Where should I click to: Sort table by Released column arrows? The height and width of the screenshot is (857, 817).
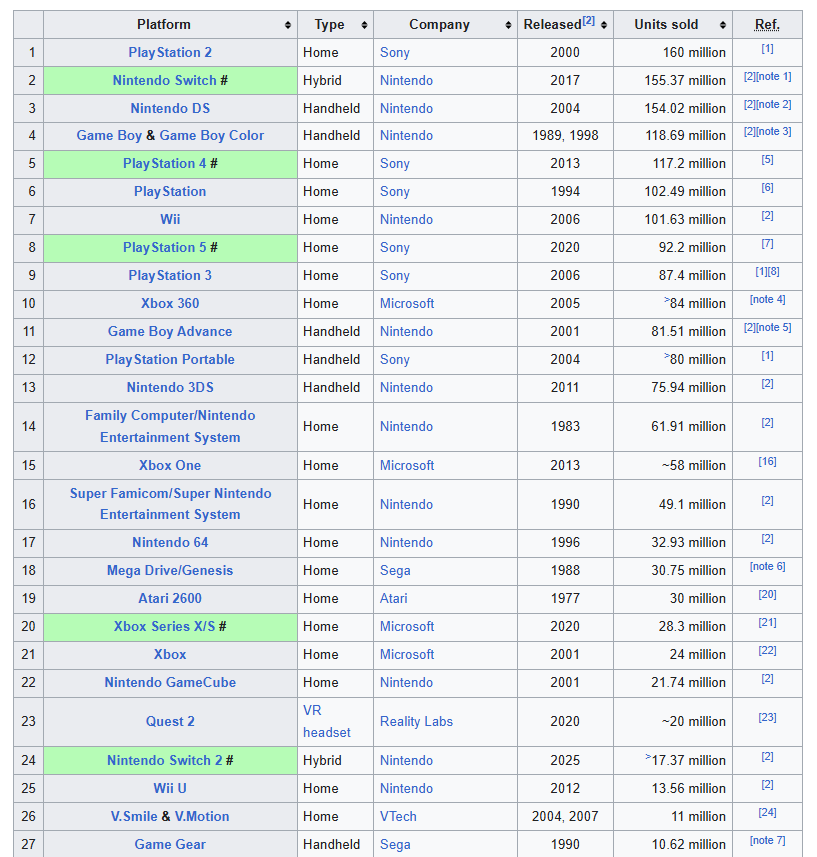[x=604, y=25]
